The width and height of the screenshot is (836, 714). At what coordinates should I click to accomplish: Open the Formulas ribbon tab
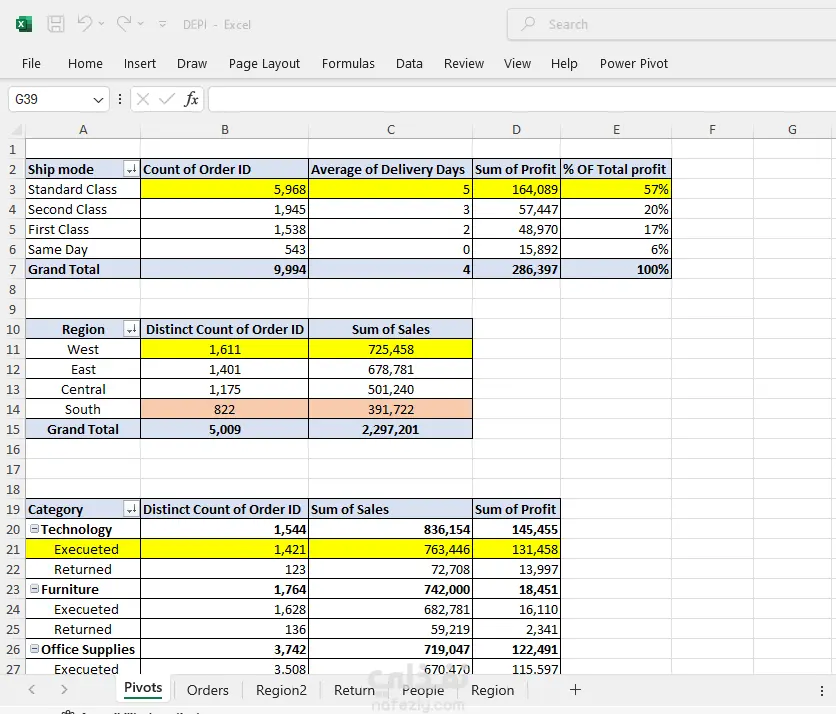348,63
